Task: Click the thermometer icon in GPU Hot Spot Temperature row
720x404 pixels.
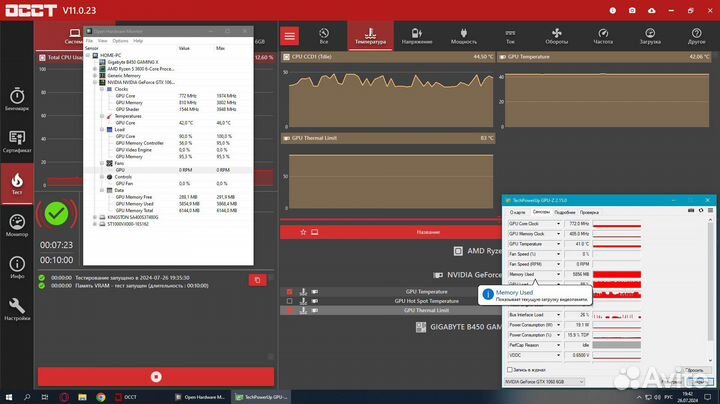Action: pyautogui.click(x=303, y=301)
